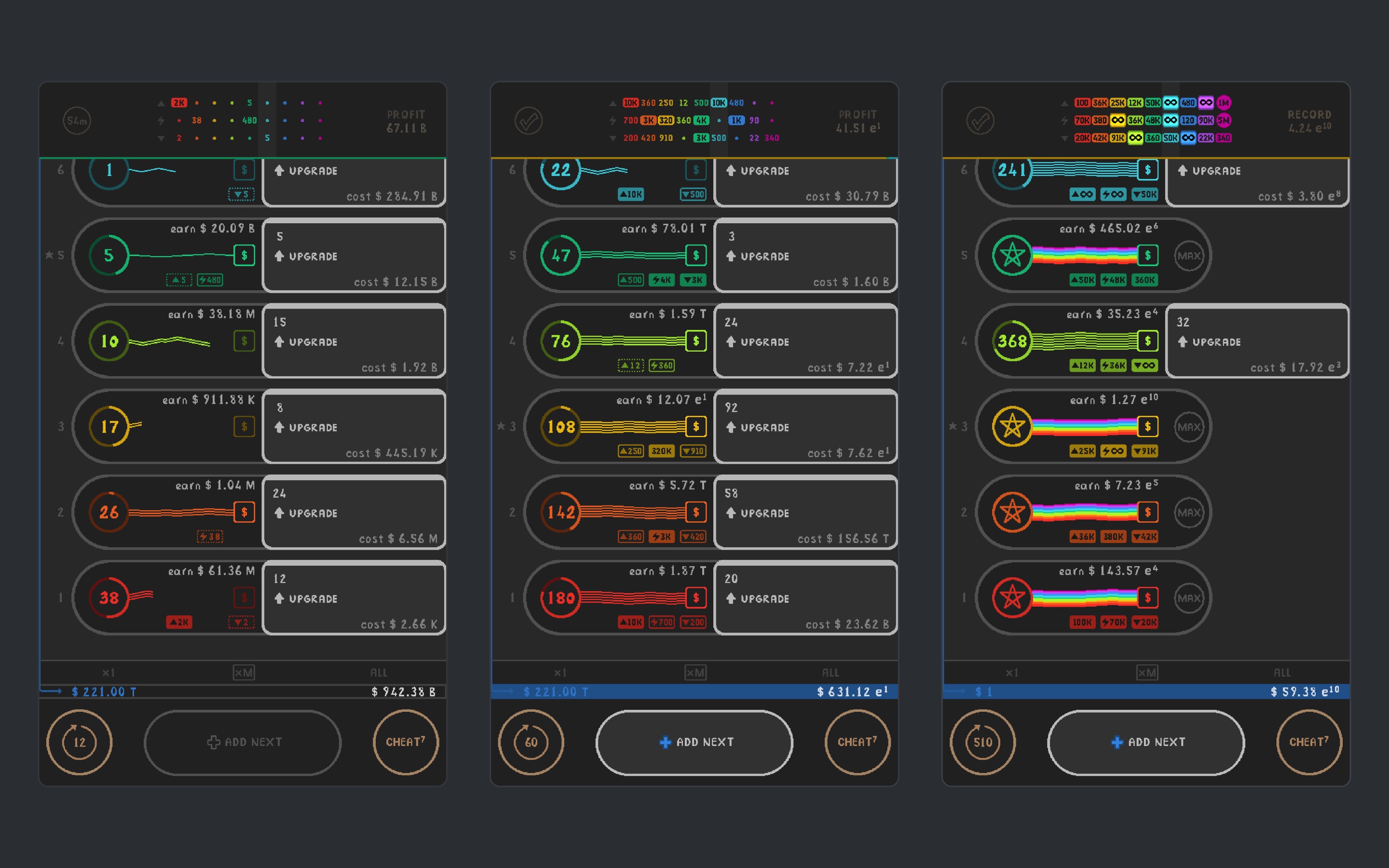Click MAX button on earn $465.02 e6 row
Screen dimensions: 1389x868
pos(1189,256)
